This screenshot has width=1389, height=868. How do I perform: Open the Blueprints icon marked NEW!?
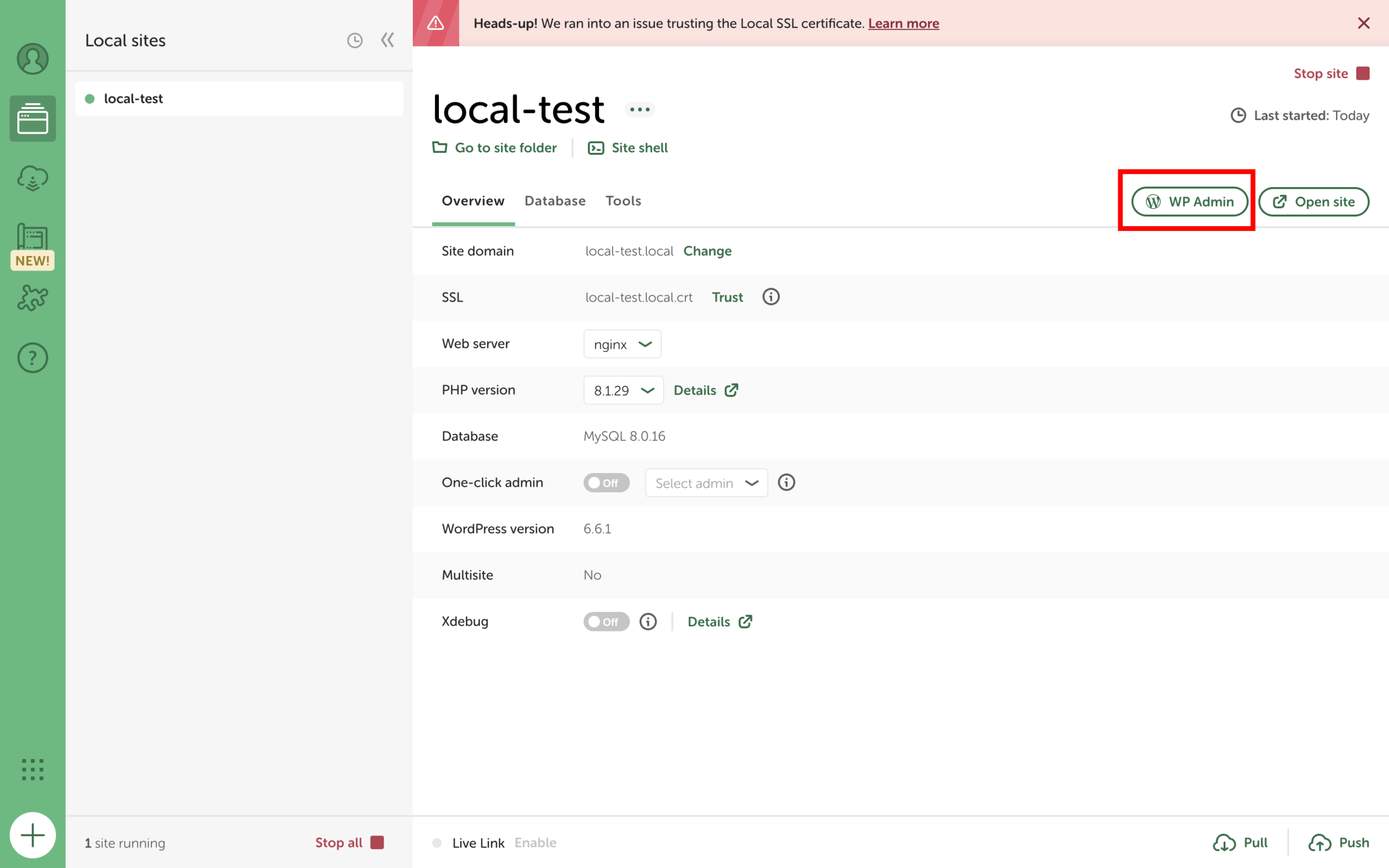33,246
